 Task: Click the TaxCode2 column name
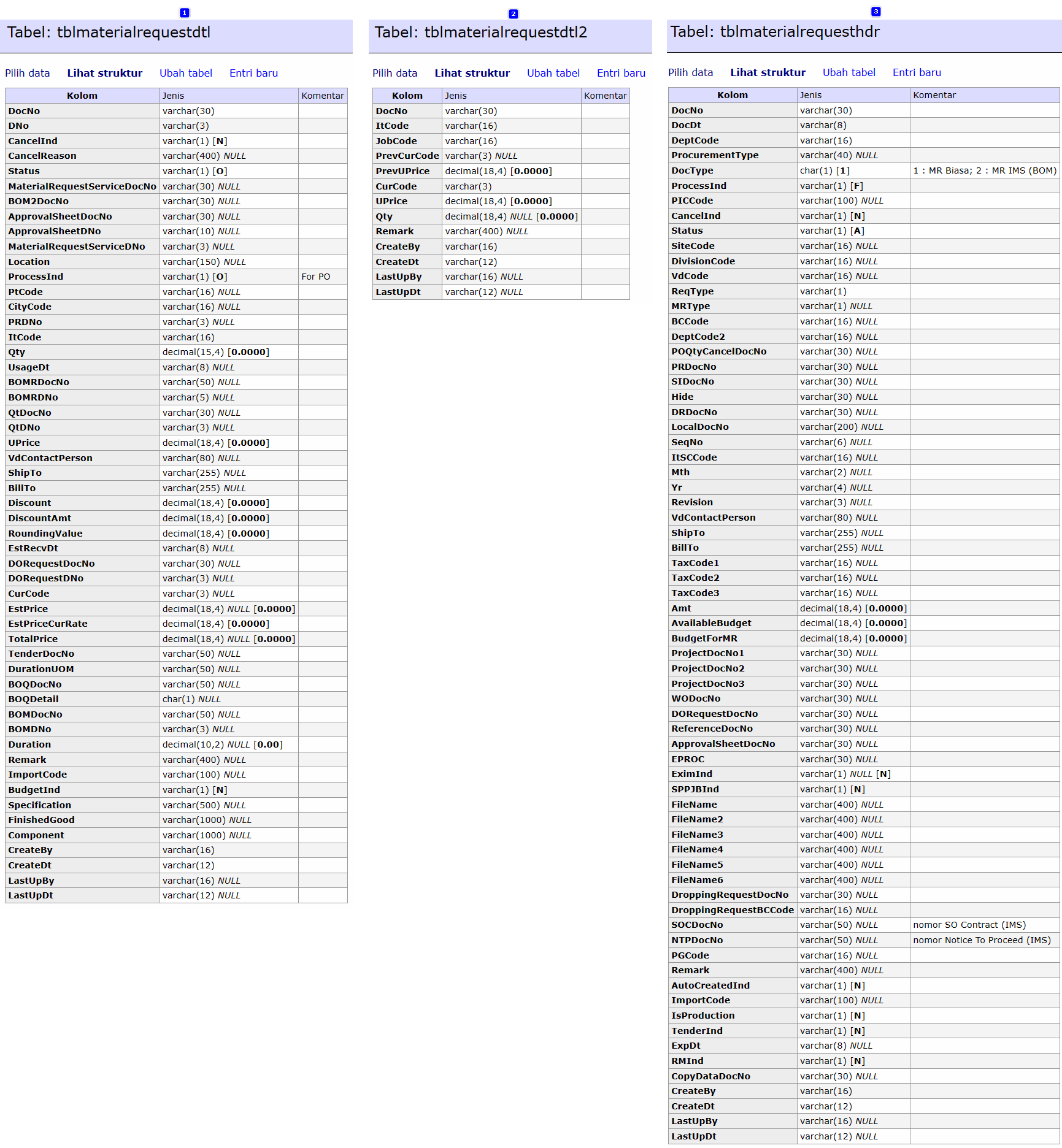pyautogui.click(x=695, y=578)
